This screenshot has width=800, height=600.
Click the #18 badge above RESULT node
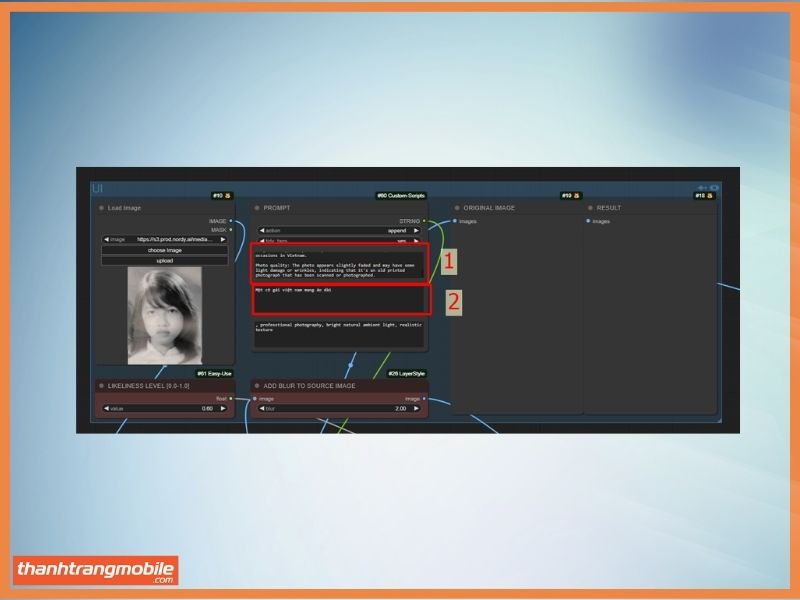pyautogui.click(x=705, y=195)
